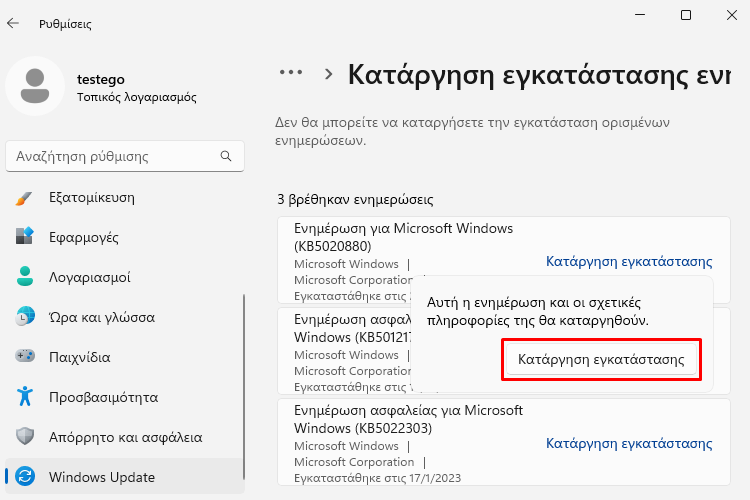Maximize the Settings window

[686, 15]
